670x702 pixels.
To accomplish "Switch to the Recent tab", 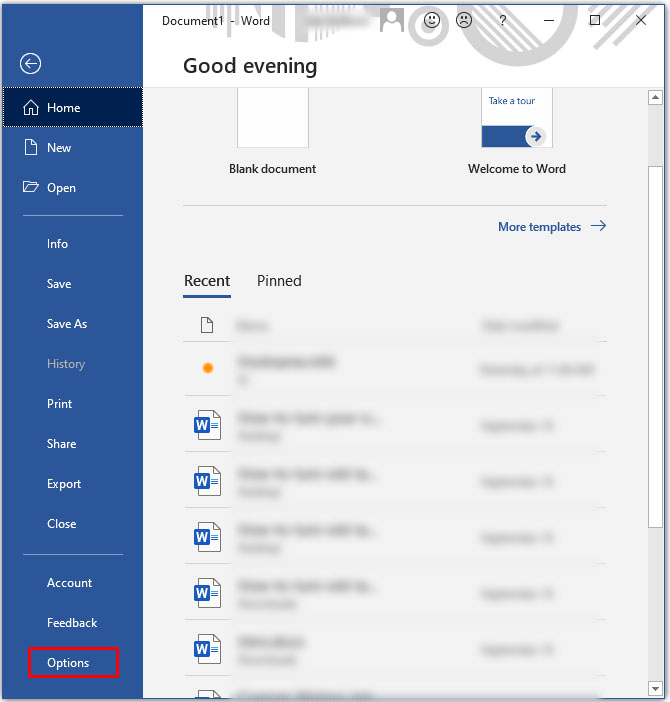I will tap(207, 281).
